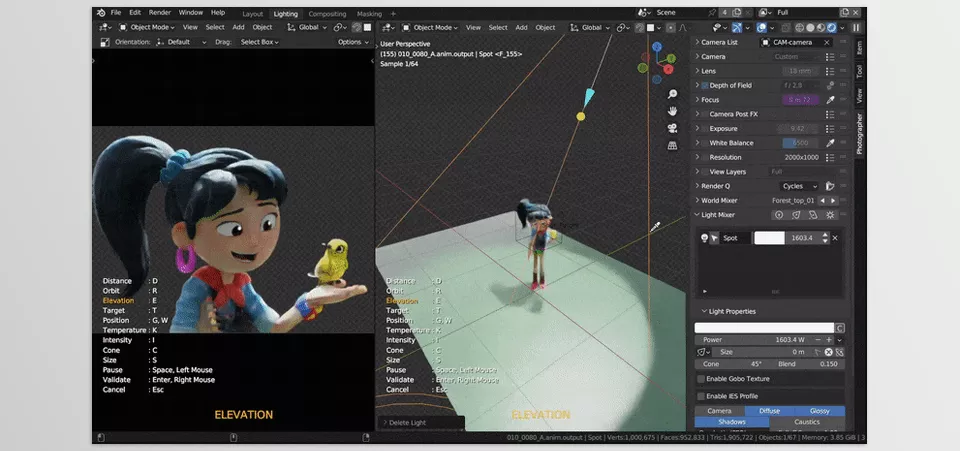Image resolution: width=960 pixels, height=451 pixels.
Task: Switch perspective/orthographic with the grid icon
Action: click(672, 146)
